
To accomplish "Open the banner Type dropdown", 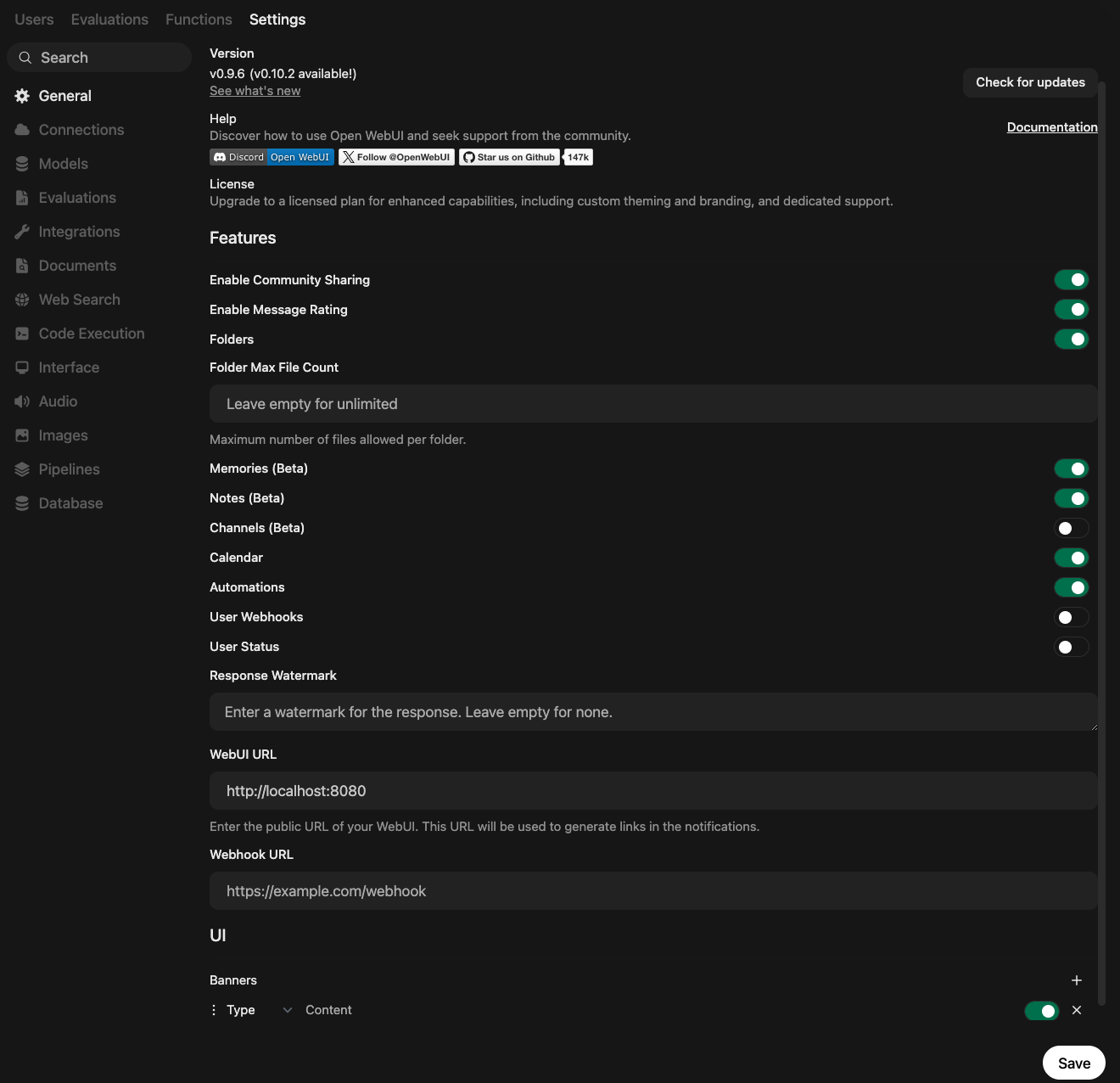I will 259,1010.
